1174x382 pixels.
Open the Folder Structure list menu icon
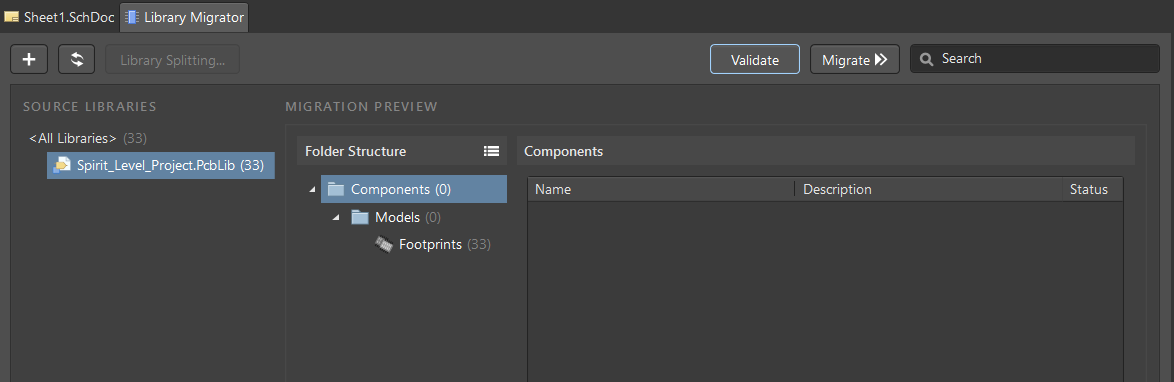[491, 151]
